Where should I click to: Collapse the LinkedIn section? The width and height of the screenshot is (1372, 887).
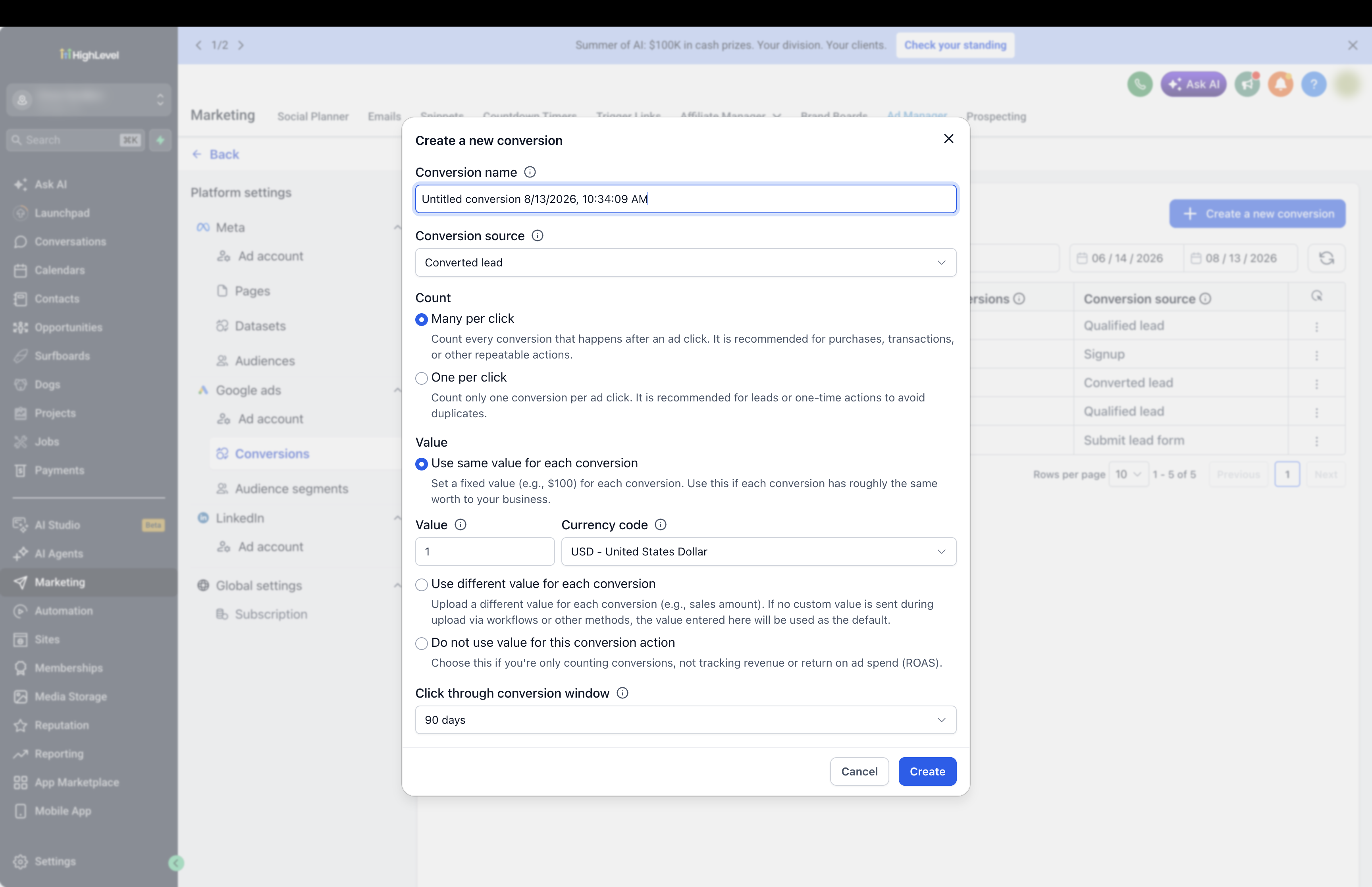coord(397,519)
